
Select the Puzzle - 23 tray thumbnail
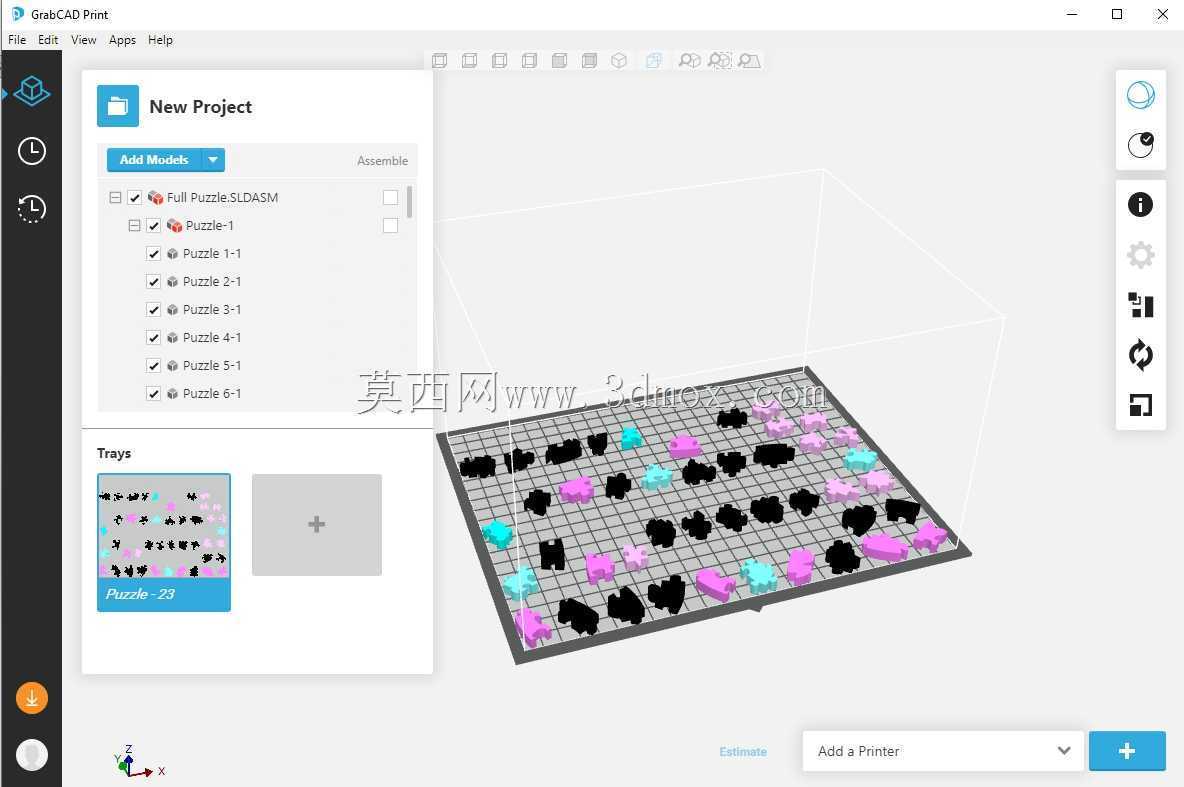164,542
